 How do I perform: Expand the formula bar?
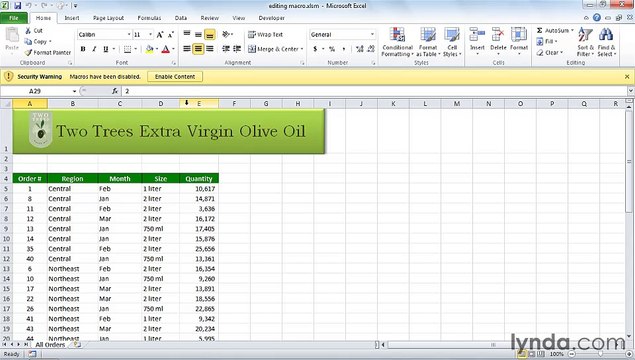631,91
